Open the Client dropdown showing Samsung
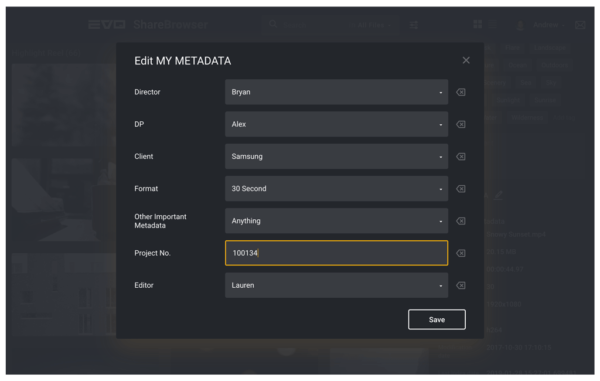600x381 pixels. [336, 156]
